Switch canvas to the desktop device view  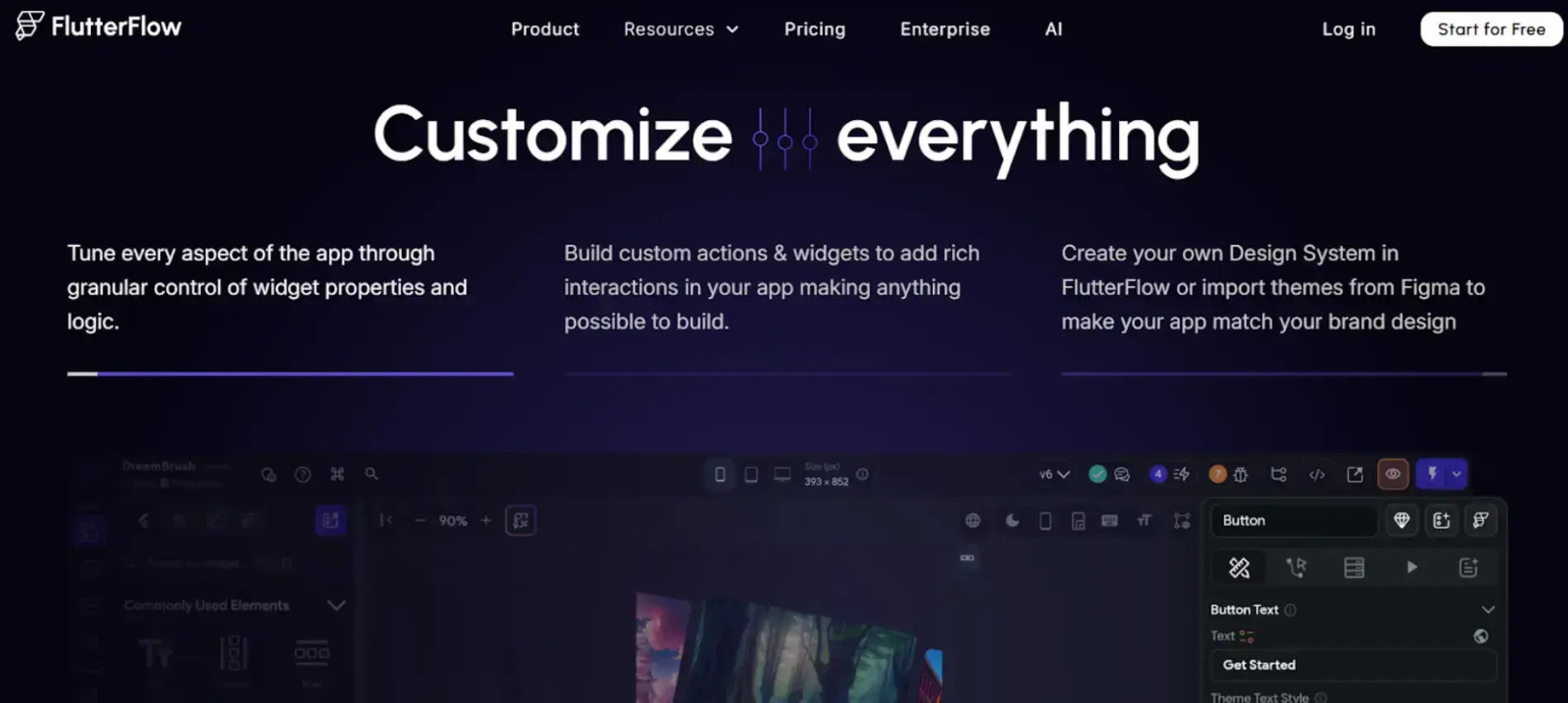[782, 475]
